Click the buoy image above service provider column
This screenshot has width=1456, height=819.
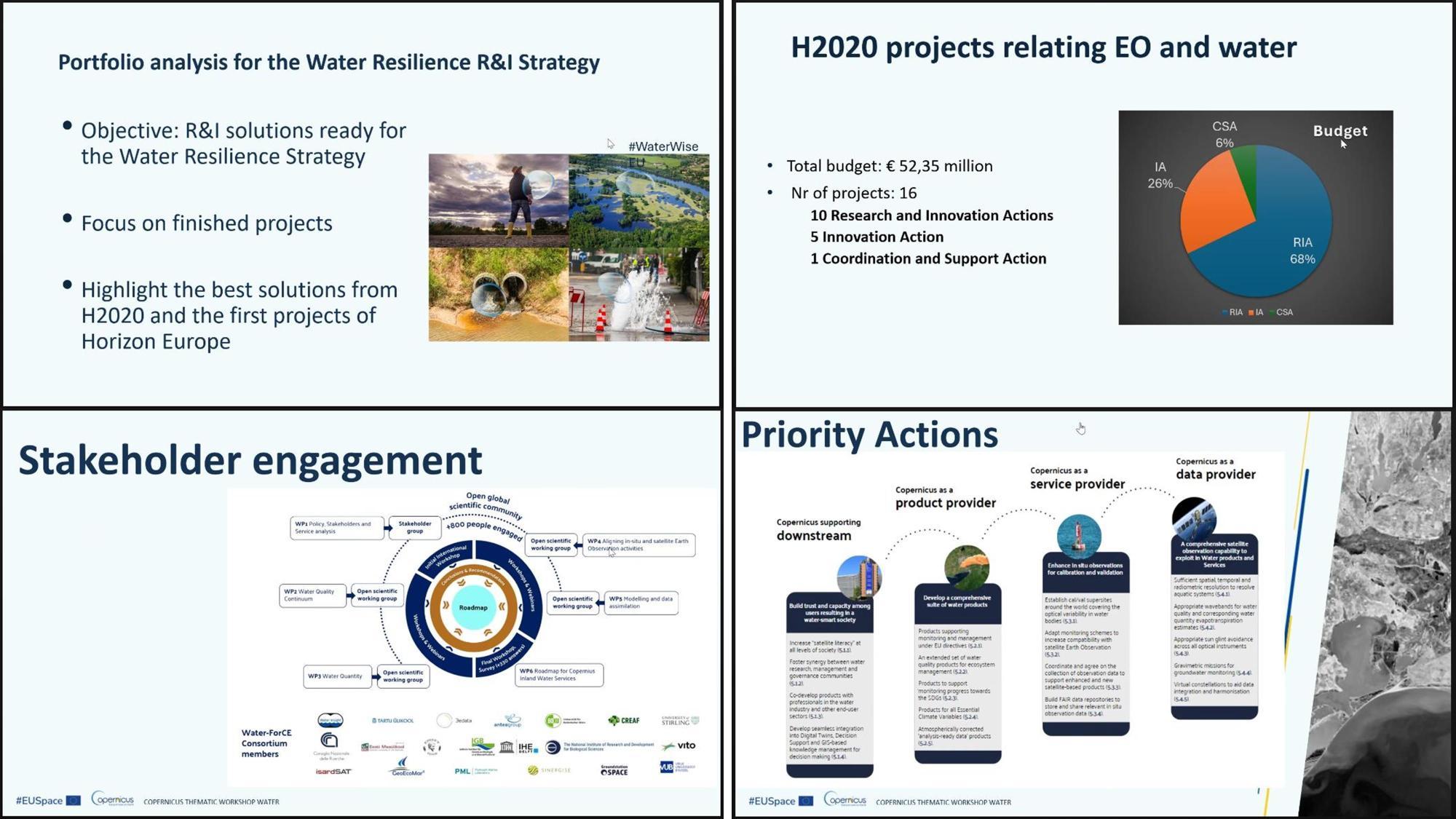(x=1078, y=535)
